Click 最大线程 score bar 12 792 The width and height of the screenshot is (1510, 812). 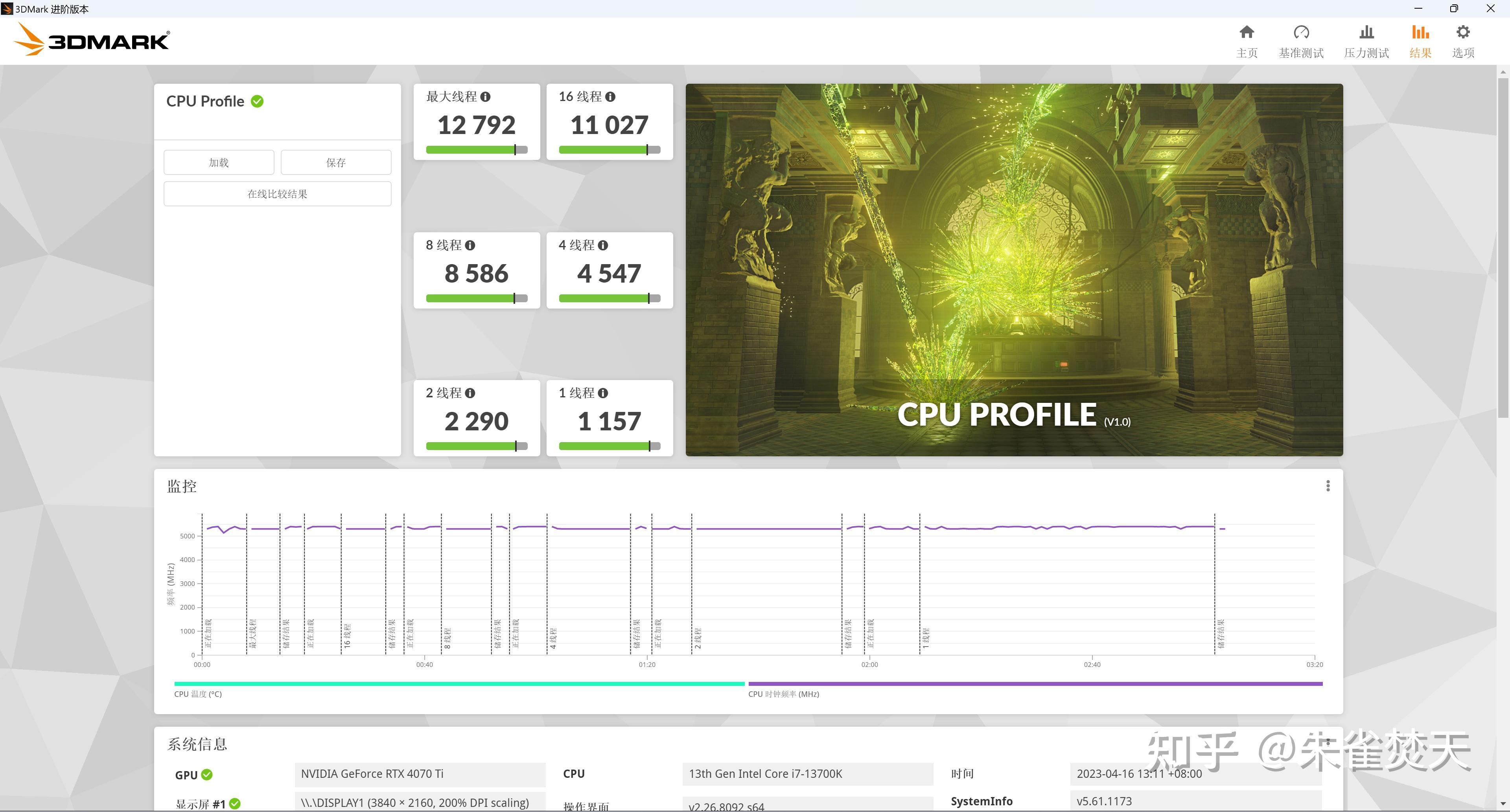(477, 150)
